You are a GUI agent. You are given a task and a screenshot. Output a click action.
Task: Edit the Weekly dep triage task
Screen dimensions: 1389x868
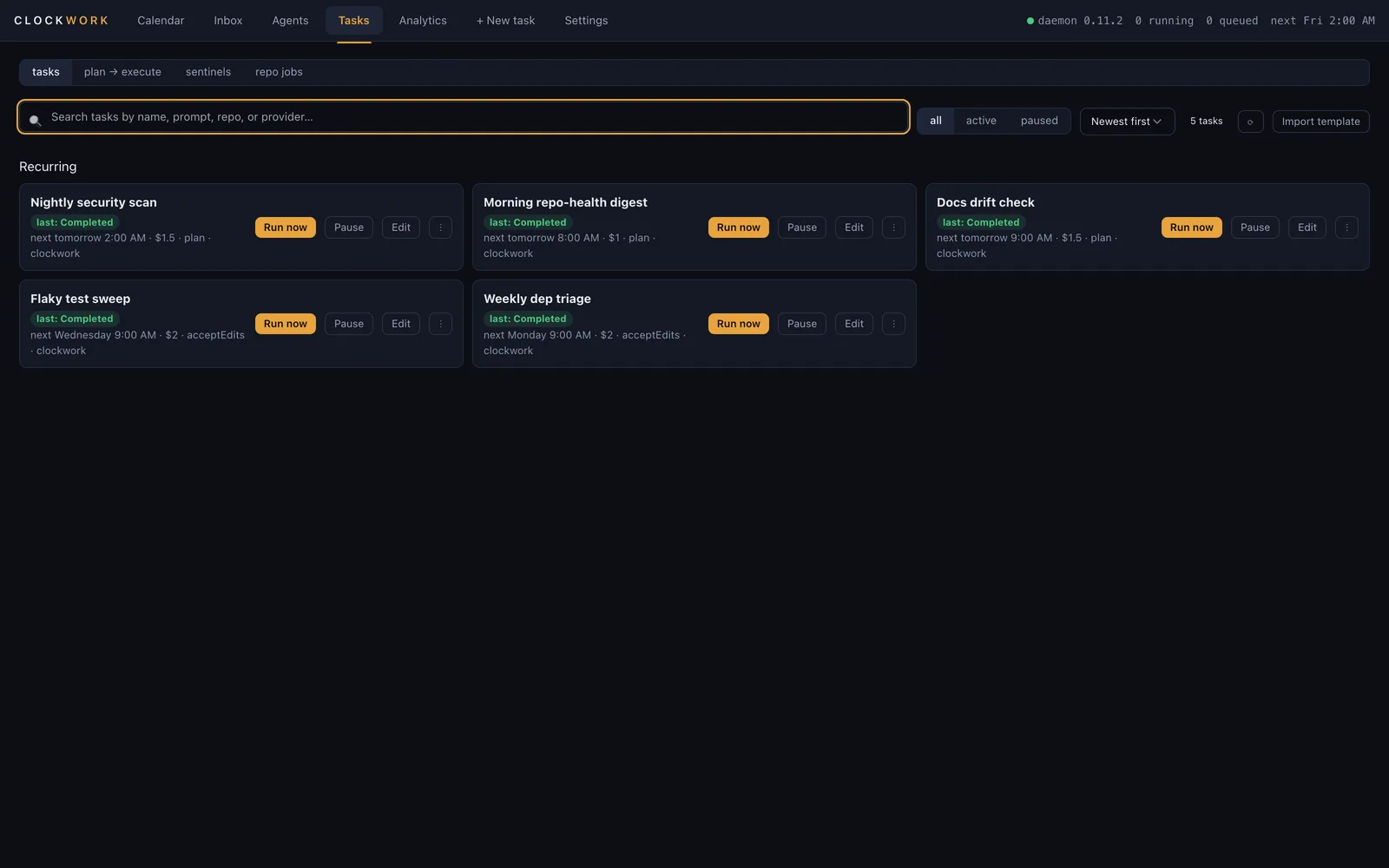854,324
